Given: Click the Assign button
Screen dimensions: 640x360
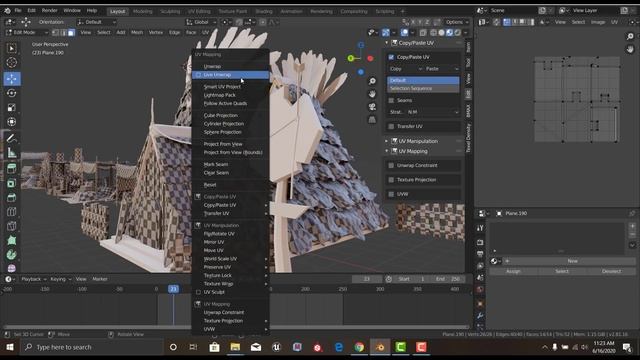Looking at the screenshot, I should (513, 271).
